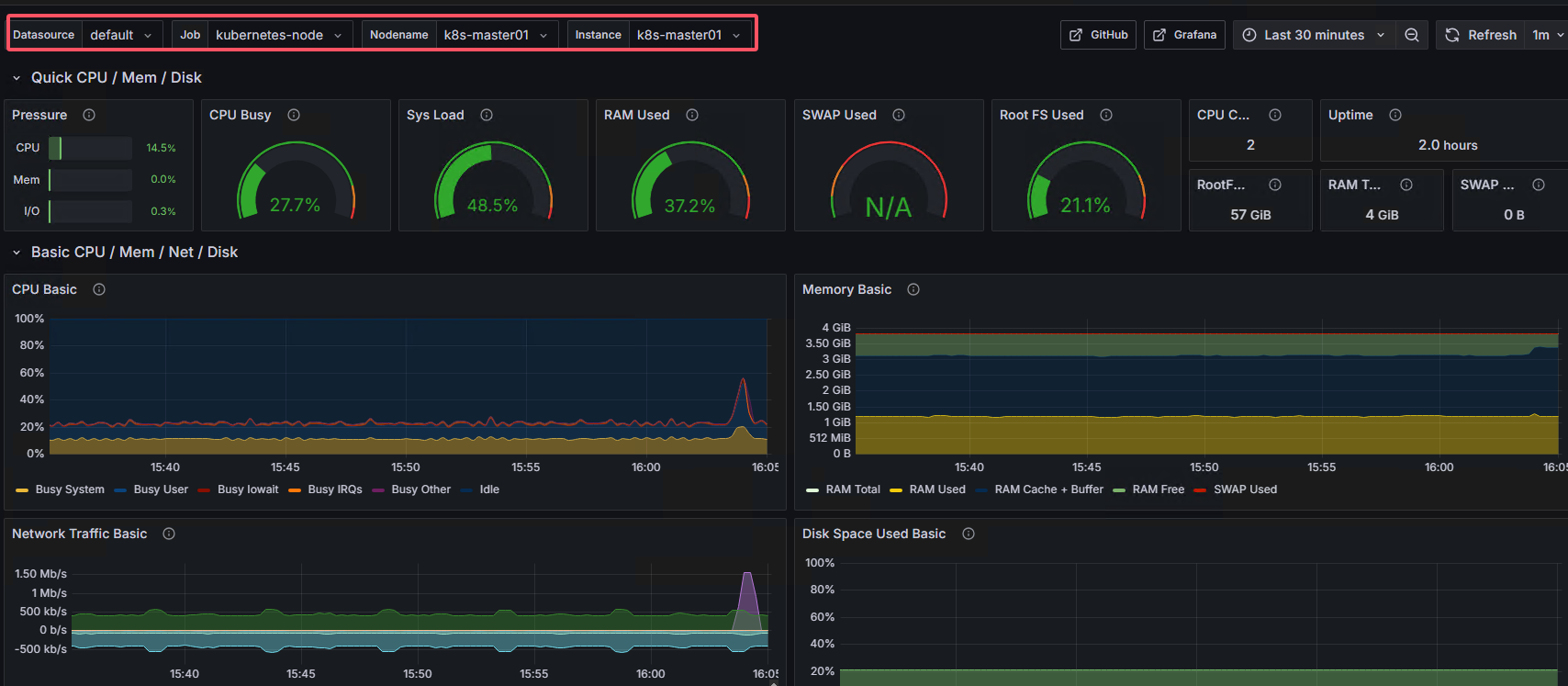Click the Memory Basic panel title
The height and width of the screenshot is (686, 1568).
pos(846,289)
